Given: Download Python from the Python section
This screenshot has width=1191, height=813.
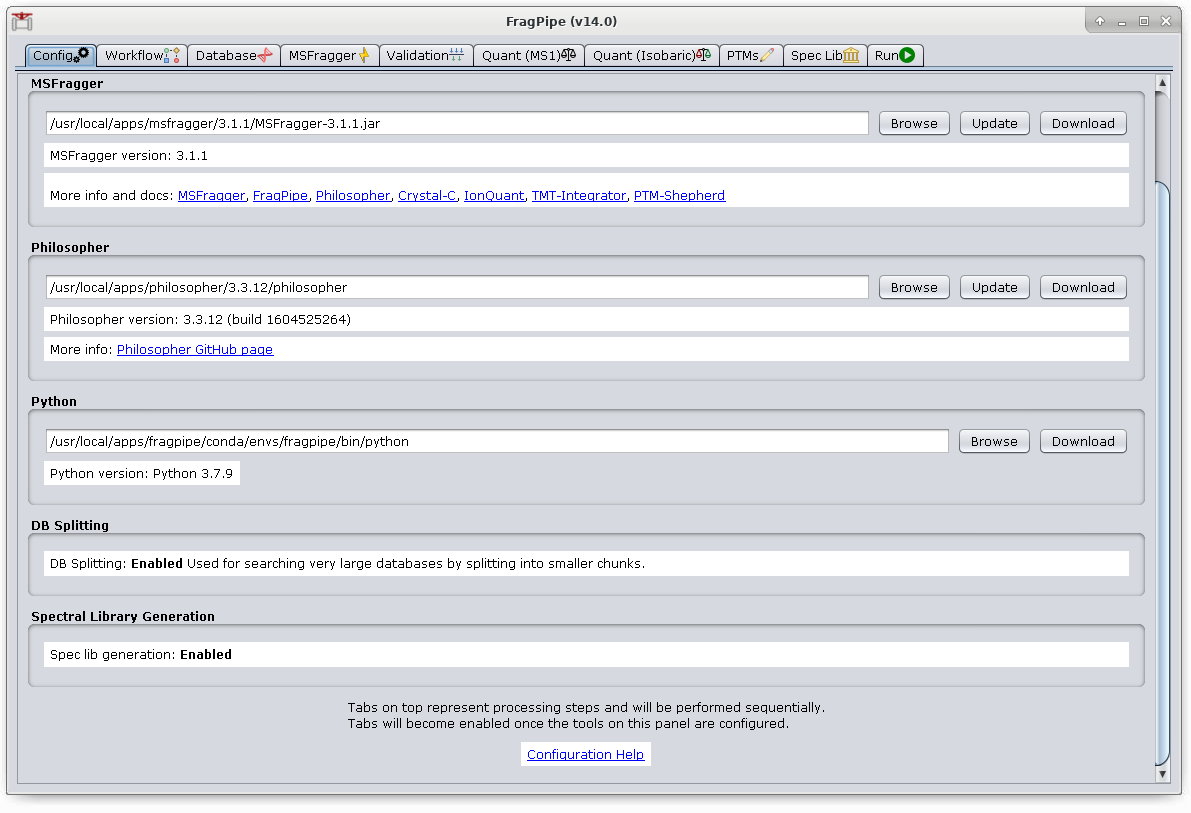Looking at the screenshot, I should tap(1082, 441).
